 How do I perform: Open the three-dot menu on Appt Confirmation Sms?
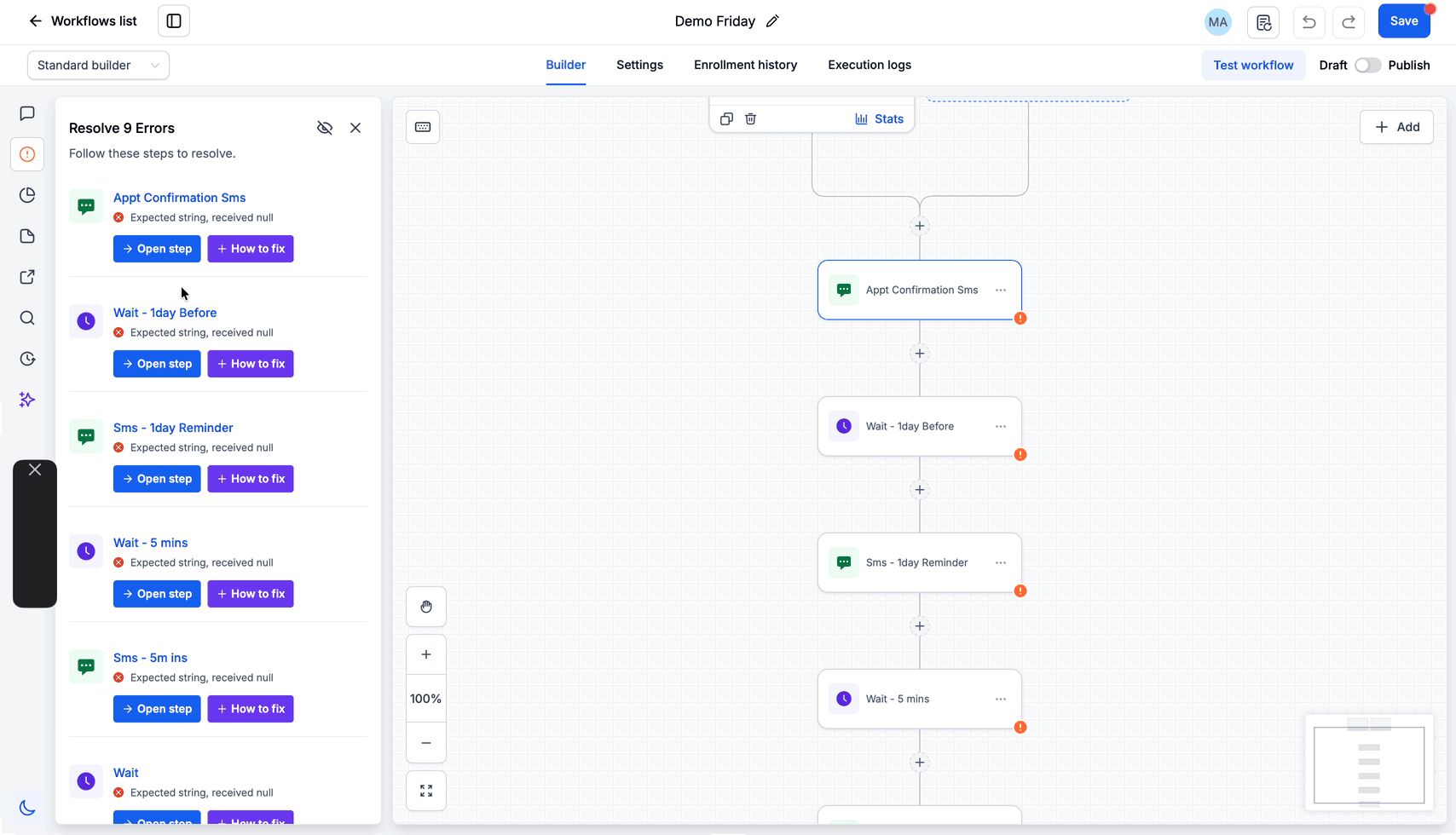(x=1001, y=290)
